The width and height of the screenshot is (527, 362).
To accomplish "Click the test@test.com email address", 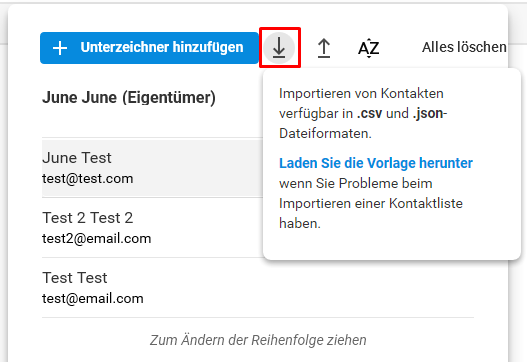I will (87, 178).
